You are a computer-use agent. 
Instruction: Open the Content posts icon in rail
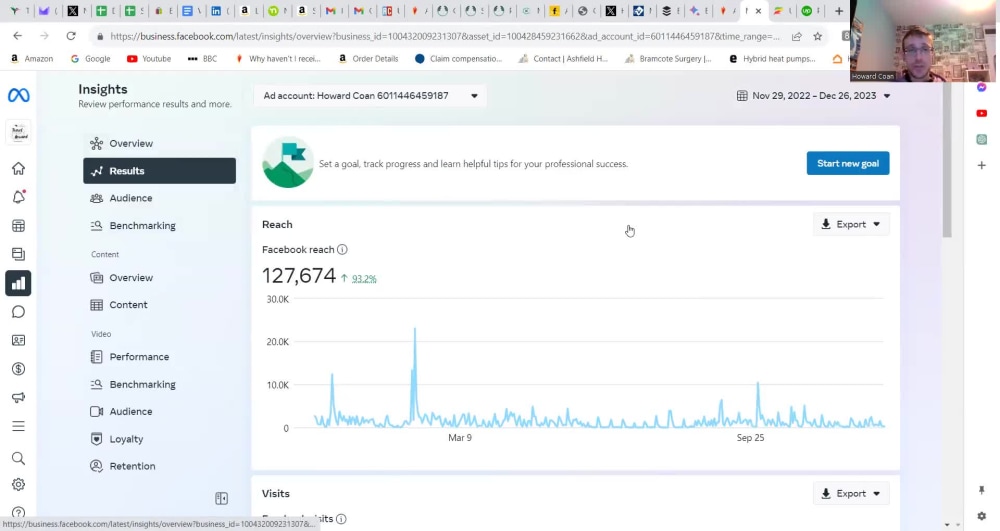[x=18, y=254]
